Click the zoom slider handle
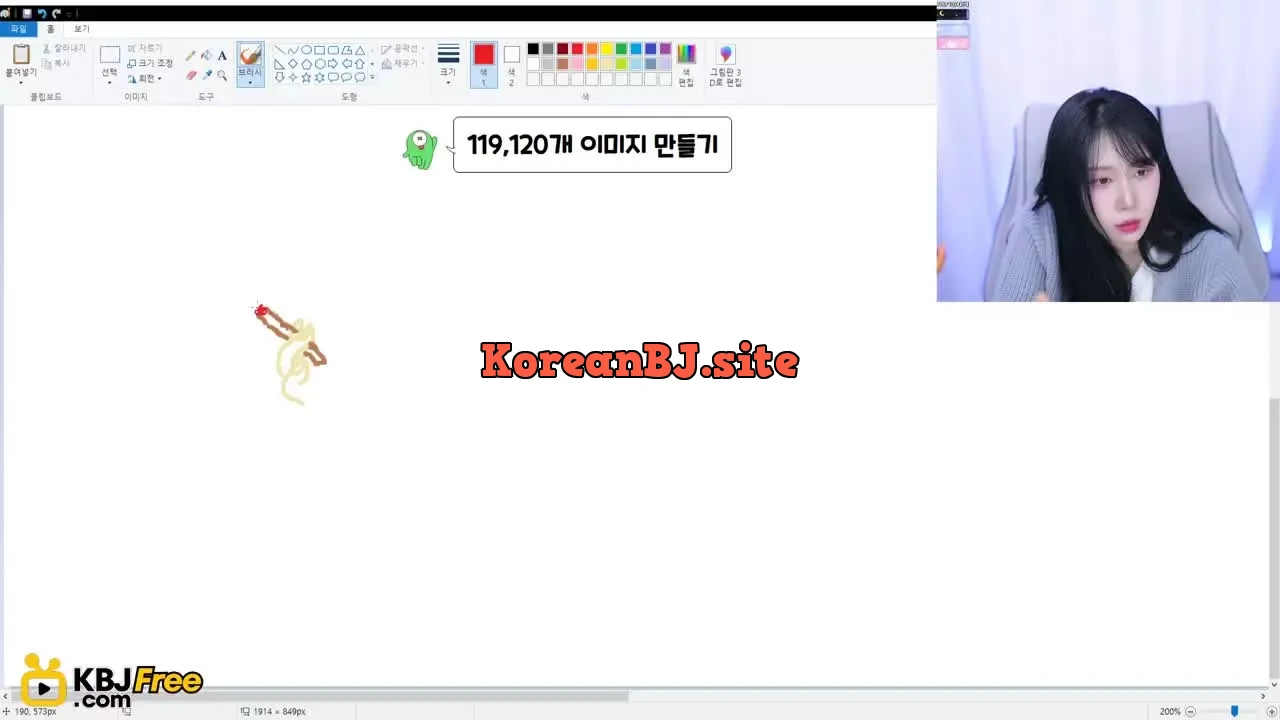The image size is (1280, 720). pos(1234,711)
